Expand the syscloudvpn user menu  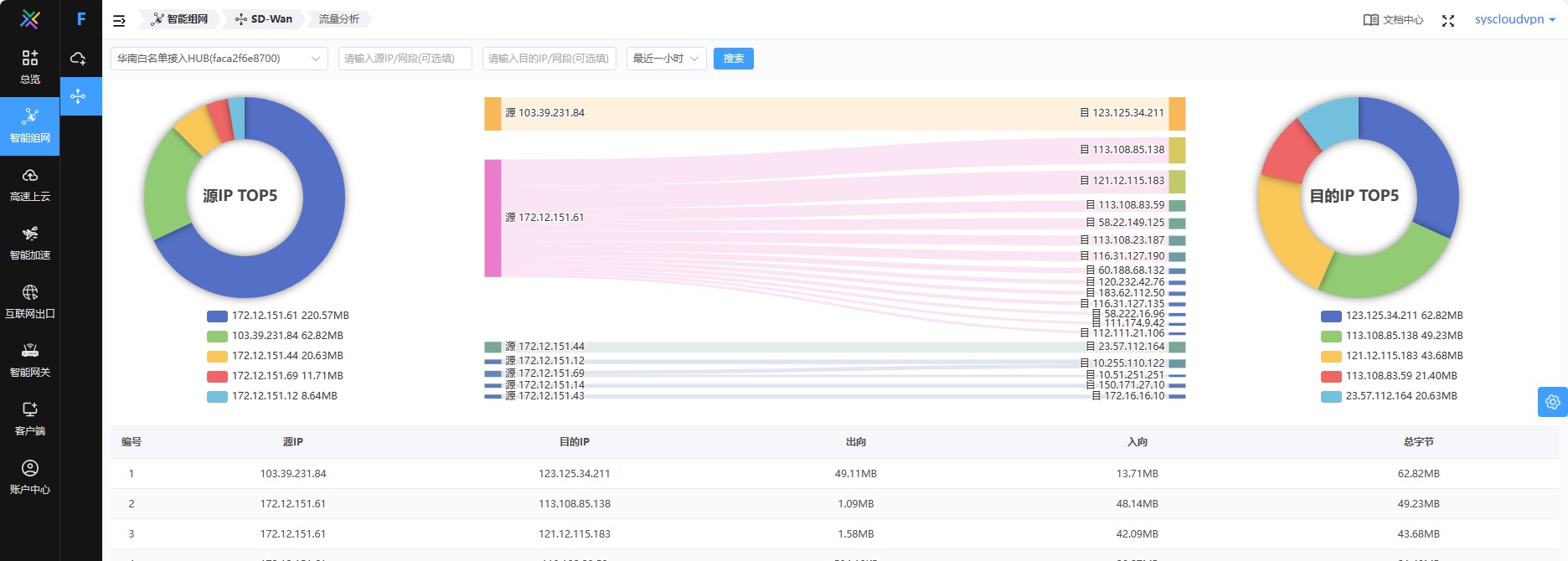pyautogui.click(x=1514, y=19)
